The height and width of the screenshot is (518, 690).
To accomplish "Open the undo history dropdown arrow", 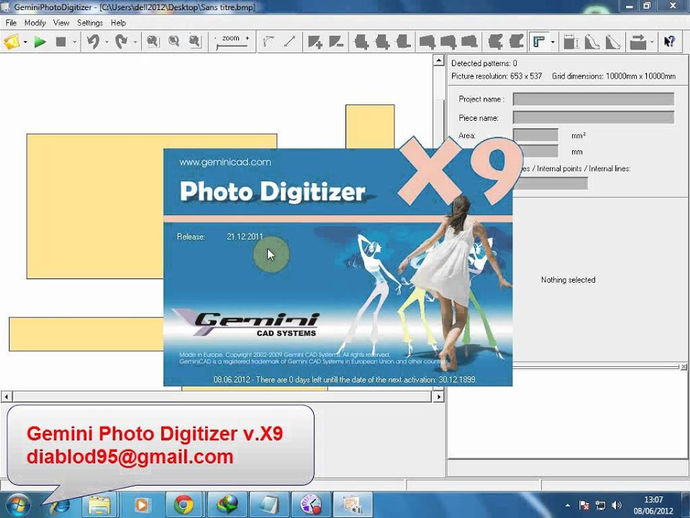I will (x=107, y=42).
